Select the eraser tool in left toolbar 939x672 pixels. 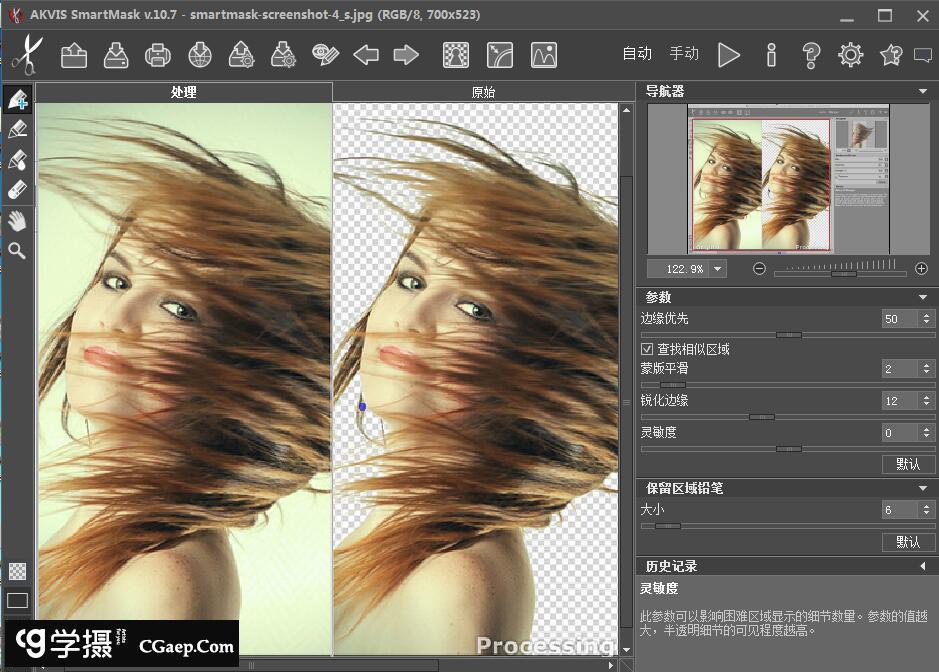[17, 190]
